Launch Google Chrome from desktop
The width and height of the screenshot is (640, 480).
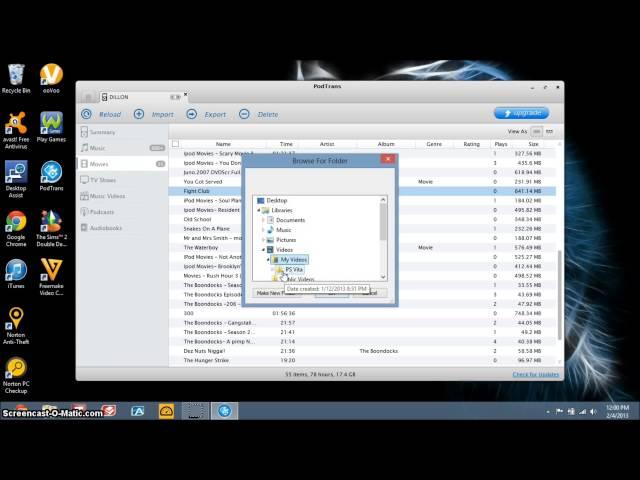pyautogui.click(x=16, y=229)
